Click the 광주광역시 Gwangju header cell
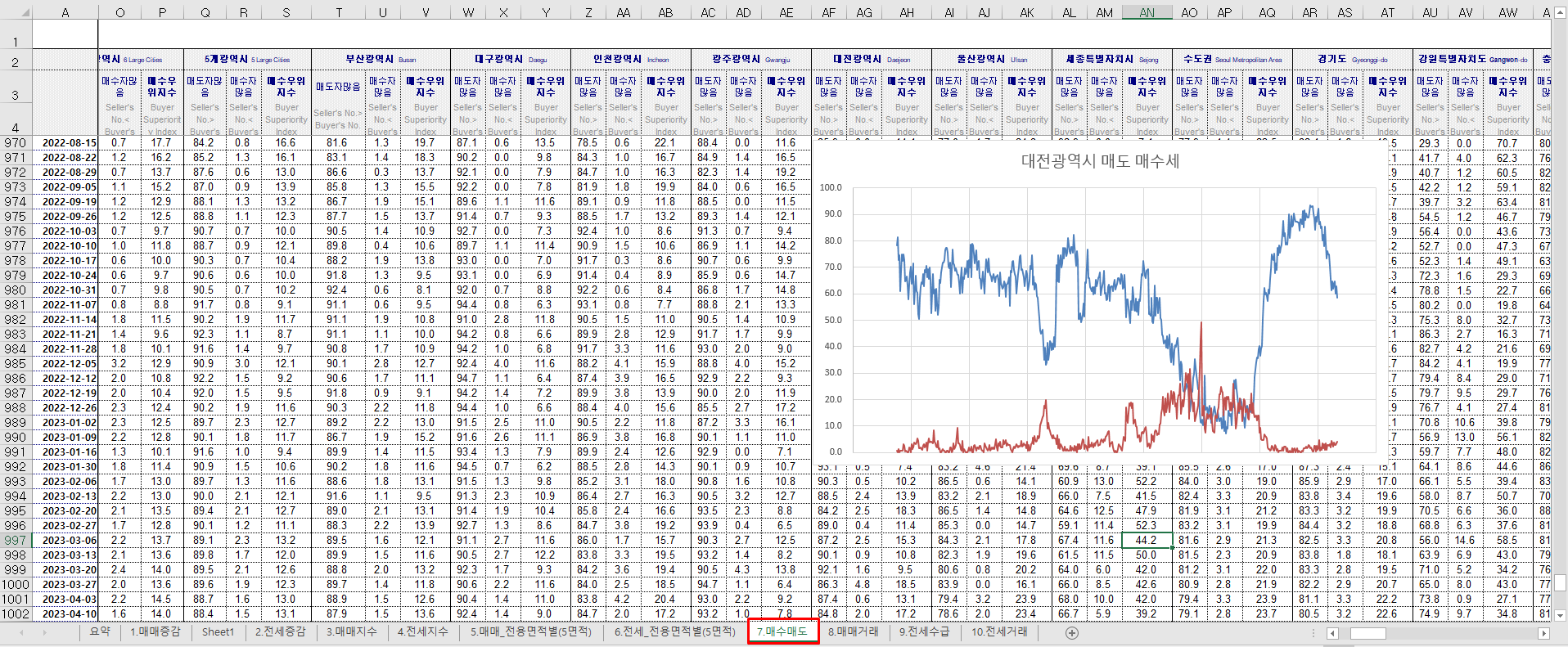Screen dimensions: 1568x647 751,59
